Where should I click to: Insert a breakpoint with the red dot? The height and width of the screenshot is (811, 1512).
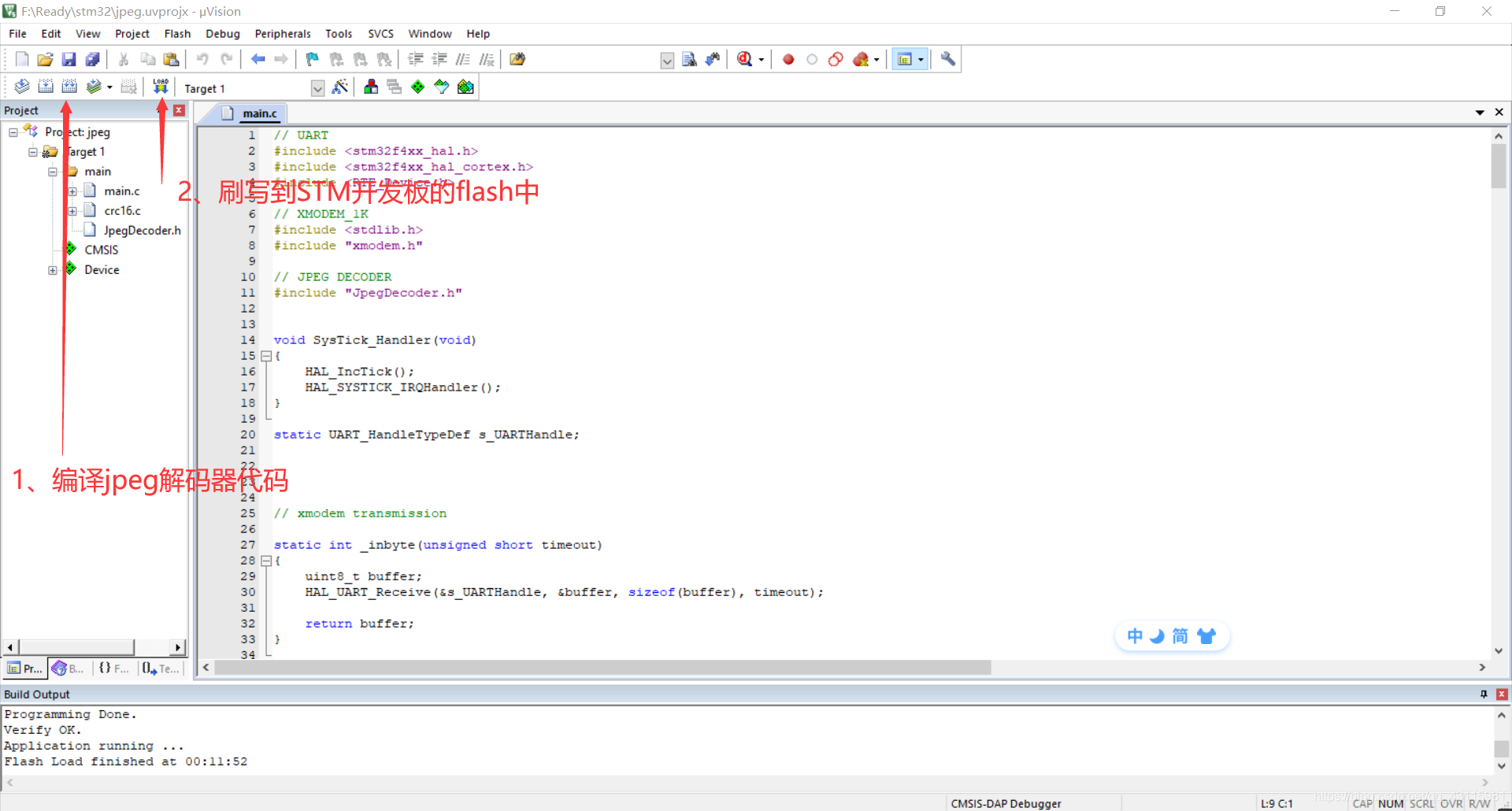[788, 59]
